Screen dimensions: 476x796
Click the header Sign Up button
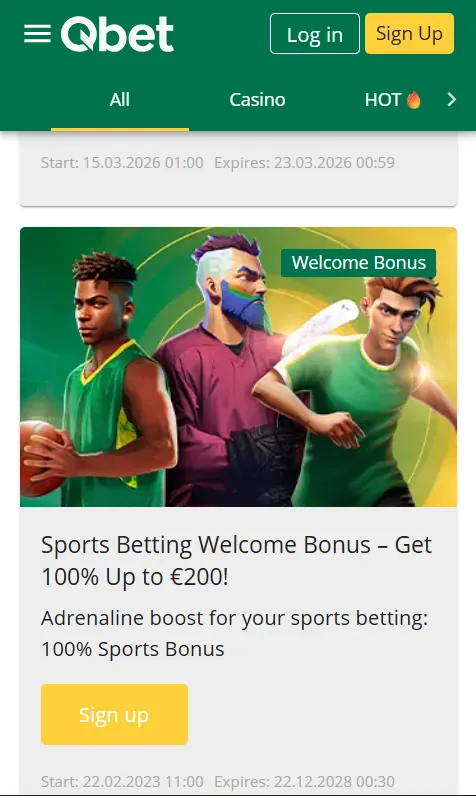click(x=409, y=34)
